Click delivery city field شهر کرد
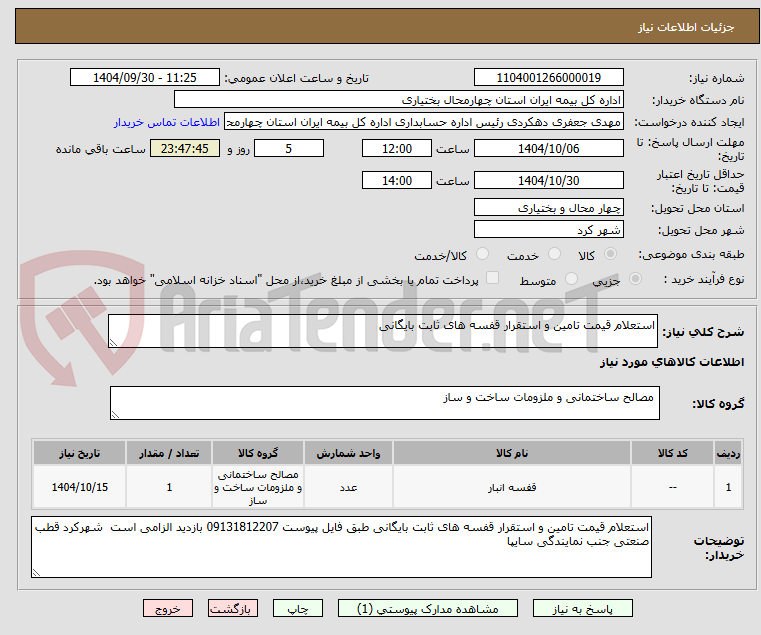The width and height of the screenshot is (761, 635). [548, 230]
